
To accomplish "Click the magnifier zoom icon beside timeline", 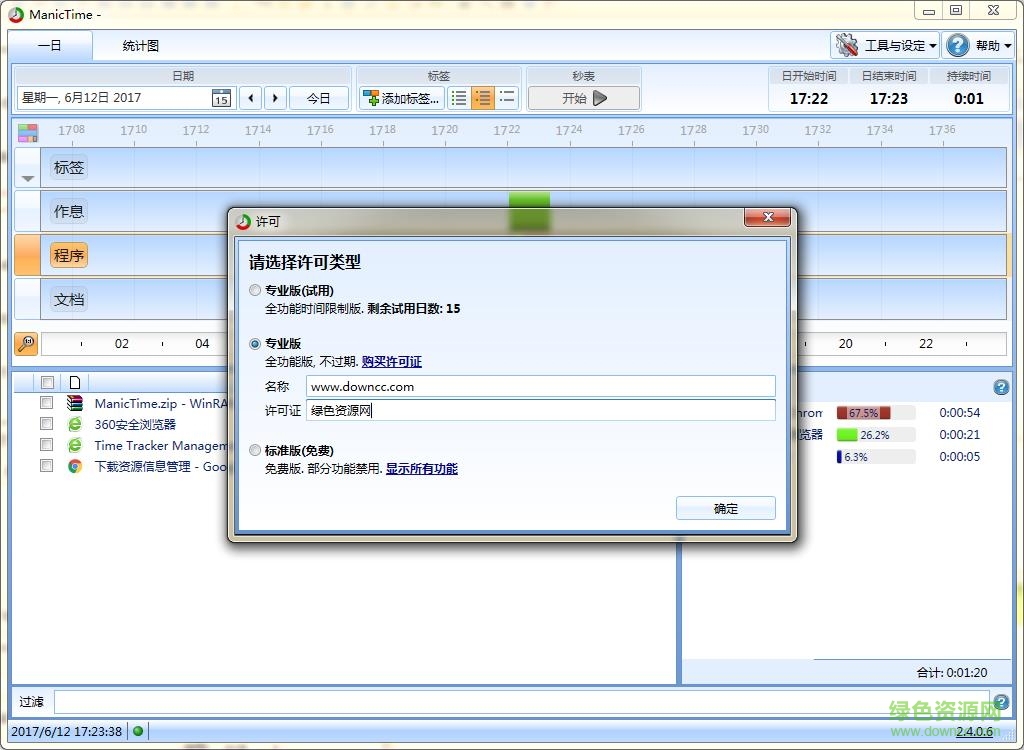I will tap(26, 343).
